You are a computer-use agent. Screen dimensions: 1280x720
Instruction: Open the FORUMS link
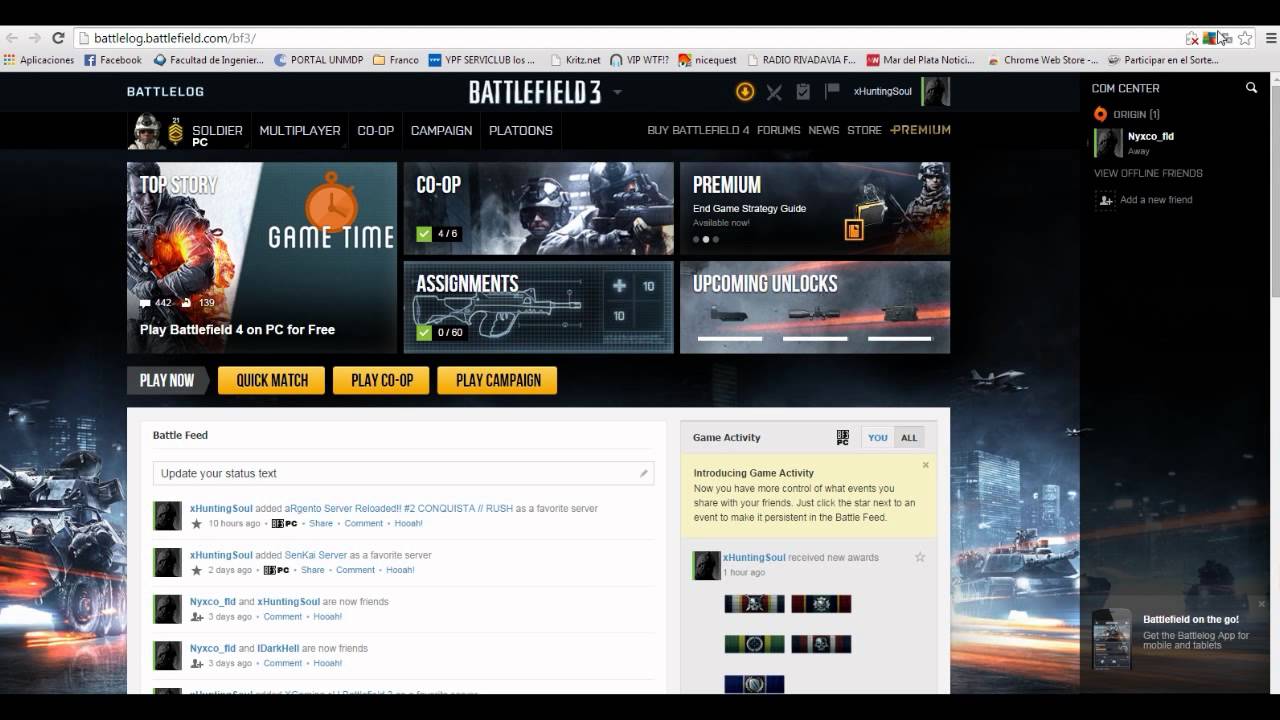[x=778, y=130]
